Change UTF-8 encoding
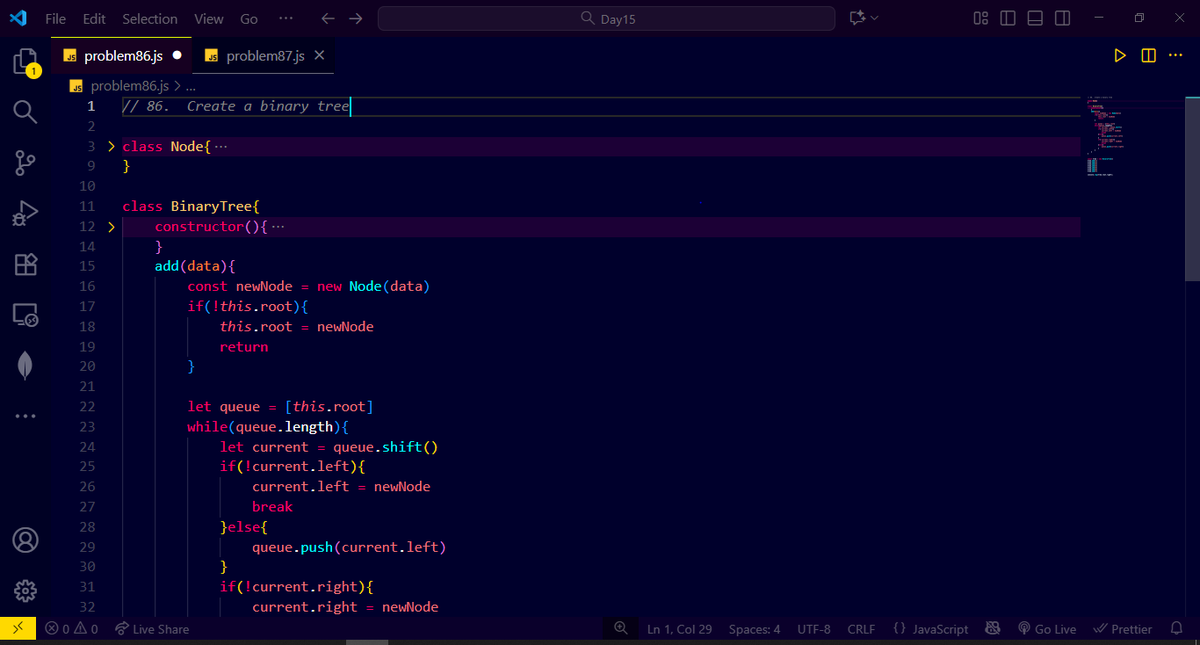Screen dimensions: 1200x645 pyautogui.click(x=814, y=629)
